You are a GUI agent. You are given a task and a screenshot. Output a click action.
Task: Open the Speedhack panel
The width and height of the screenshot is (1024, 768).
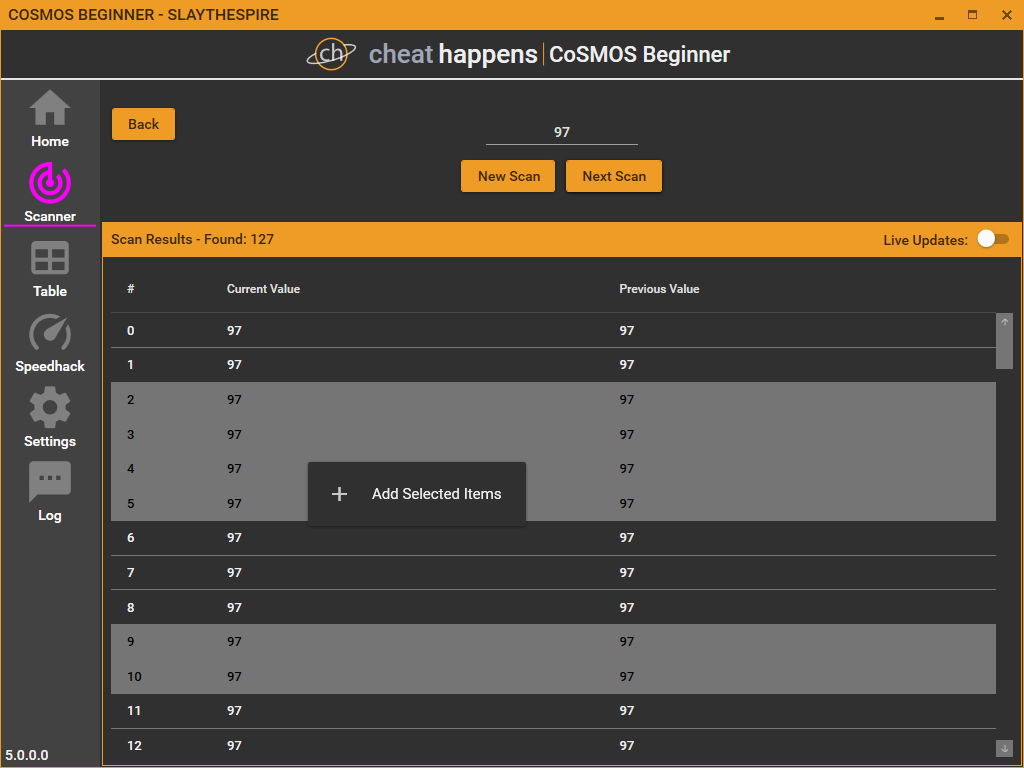[49, 342]
